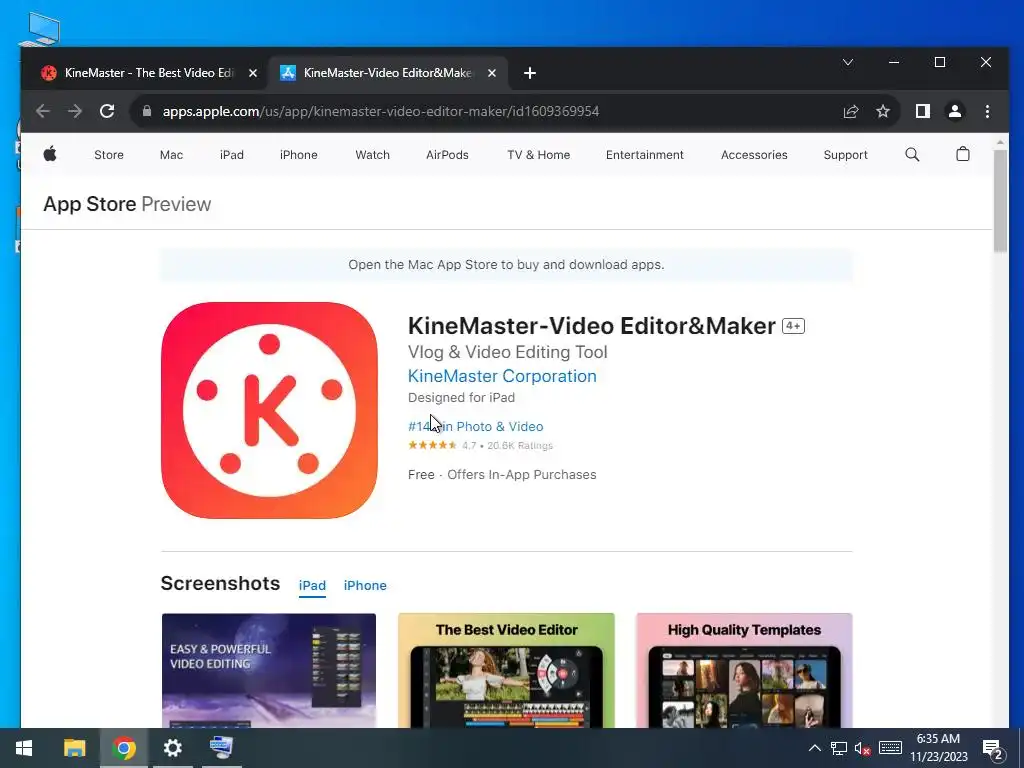The width and height of the screenshot is (1024, 768).
Task: Close the KineMaster - The Best Video tab
Action: click(253, 73)
